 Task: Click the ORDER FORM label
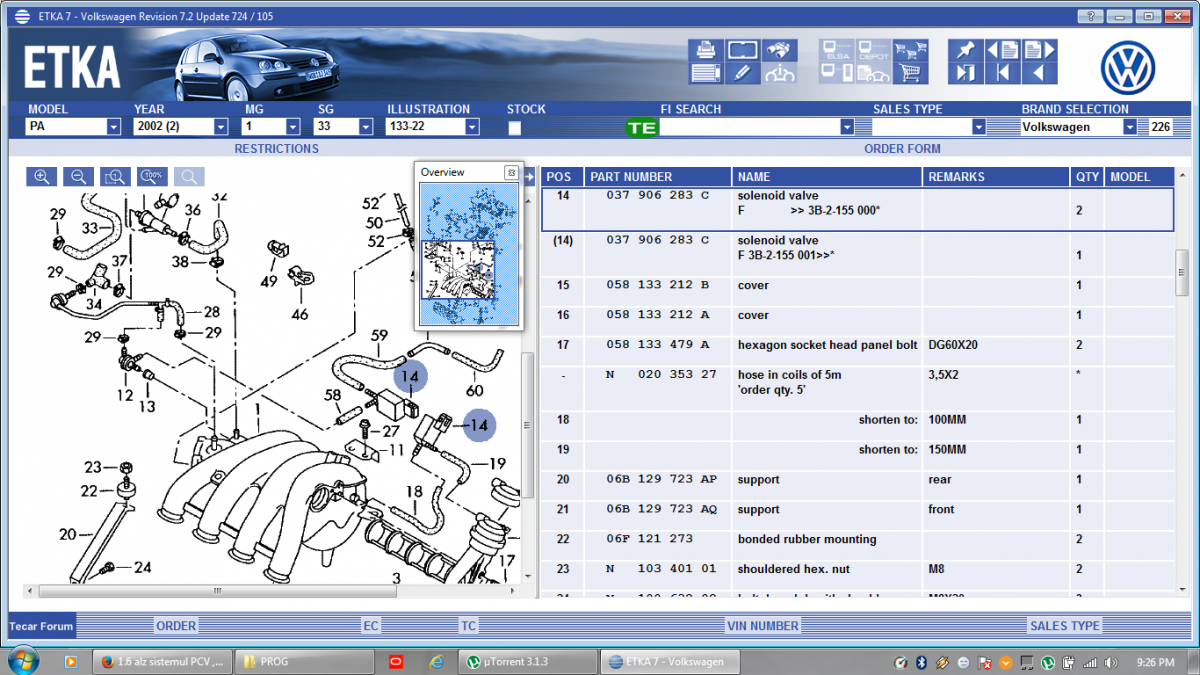[x=902, y=149]
